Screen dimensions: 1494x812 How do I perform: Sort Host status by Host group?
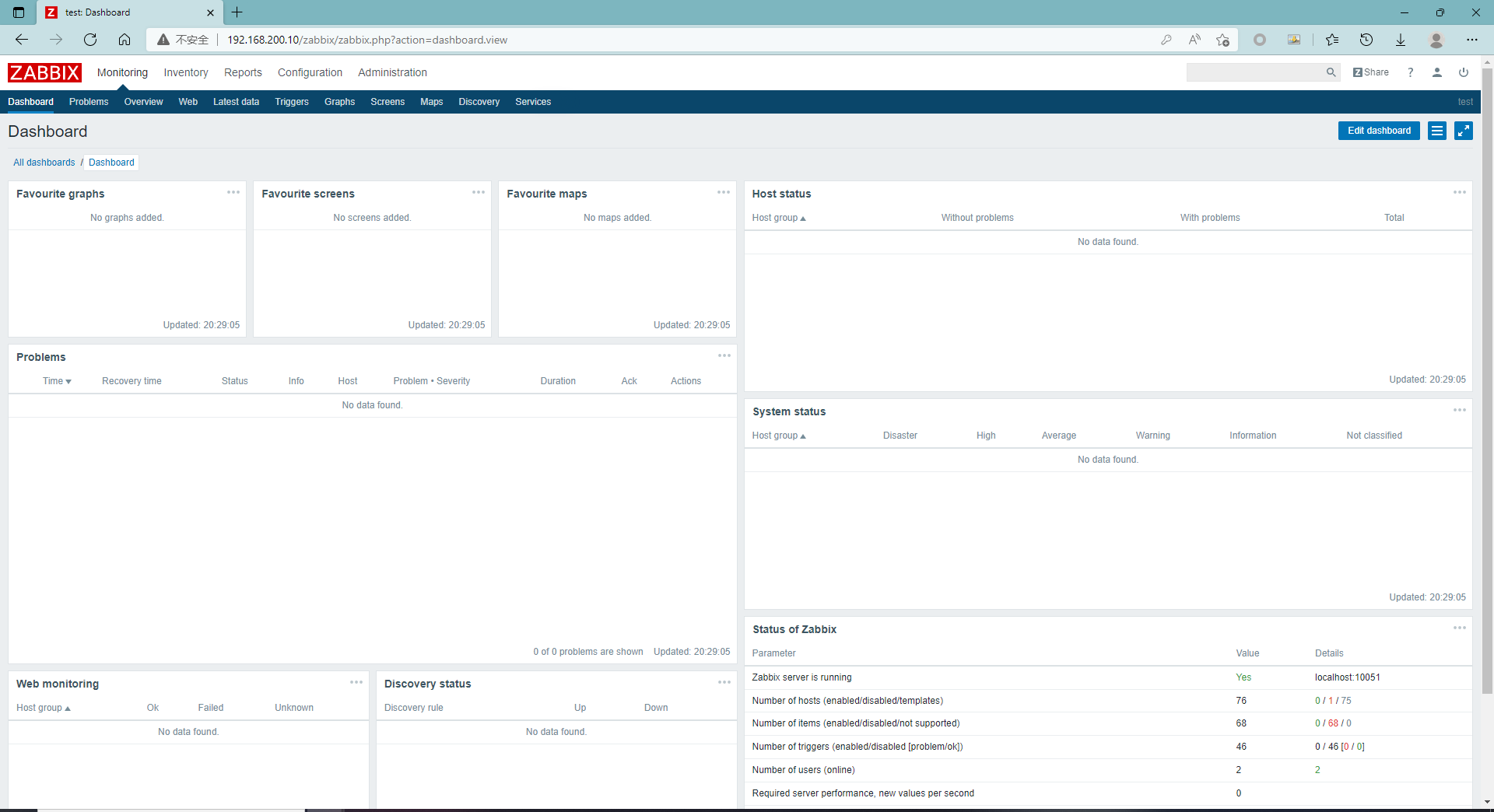(x=779, y=218)
